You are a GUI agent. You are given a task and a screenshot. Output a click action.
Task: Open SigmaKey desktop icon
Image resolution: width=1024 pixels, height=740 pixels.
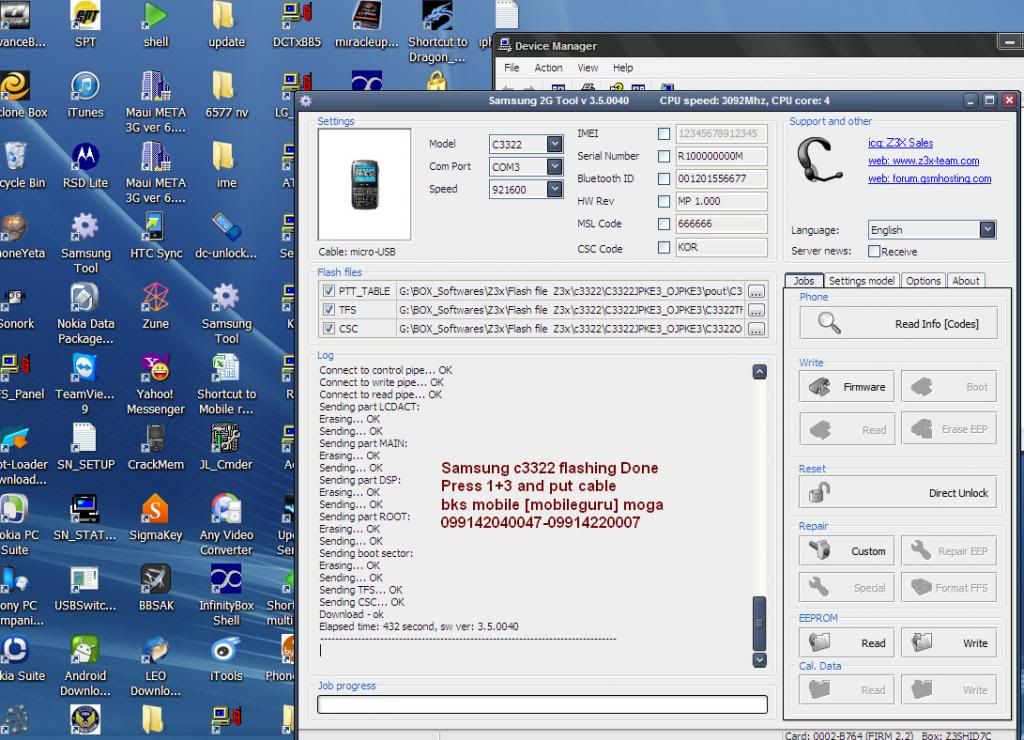pos(155,518)
